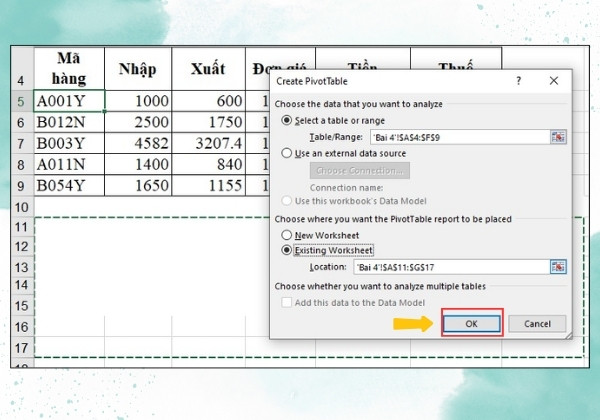Close the Create PivotTable dialog
This screenshot has height=420, width=600.
[x=554, y=81]
